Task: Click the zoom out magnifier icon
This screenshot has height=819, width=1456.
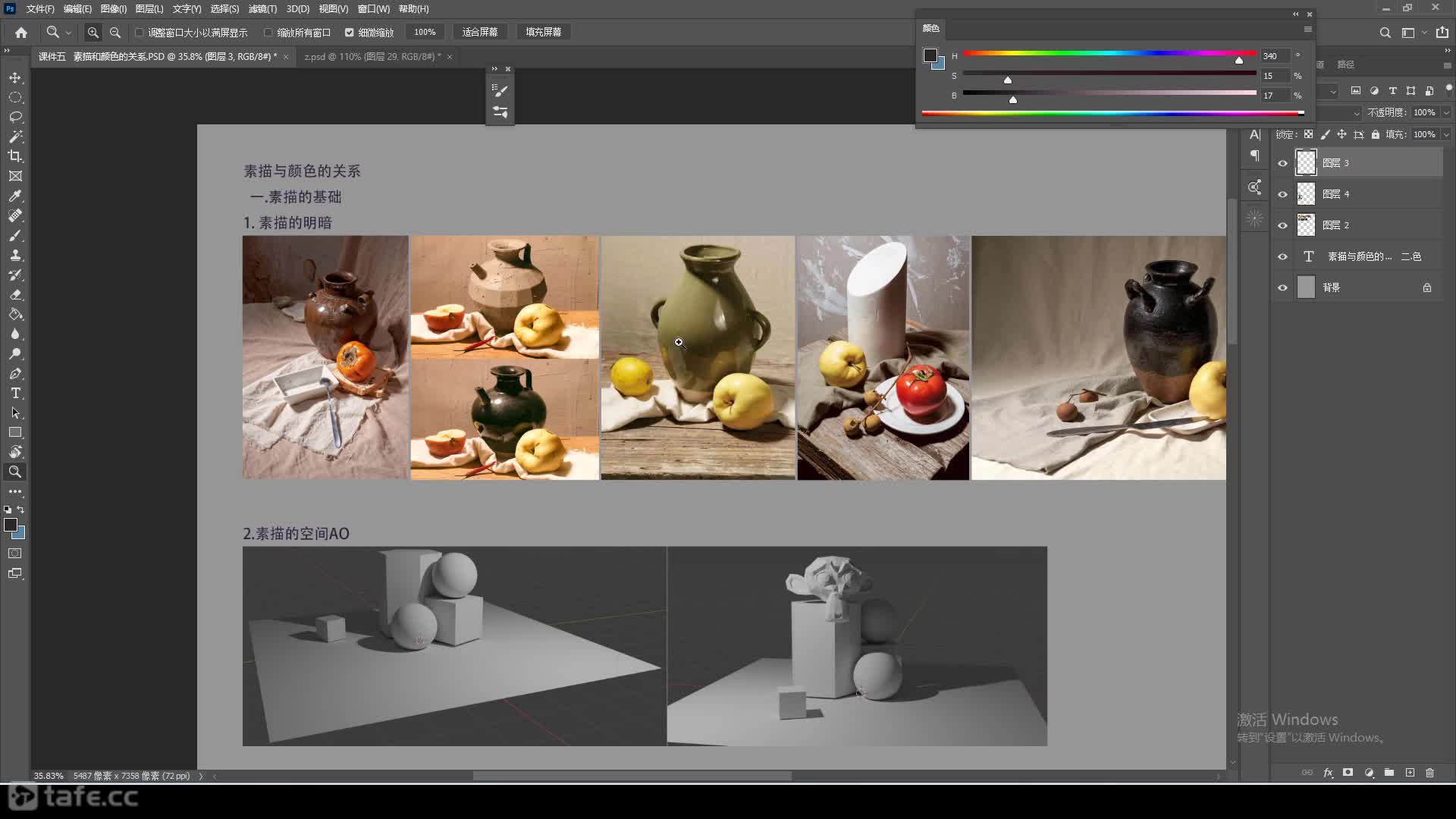Action: (x=115, y=33)
